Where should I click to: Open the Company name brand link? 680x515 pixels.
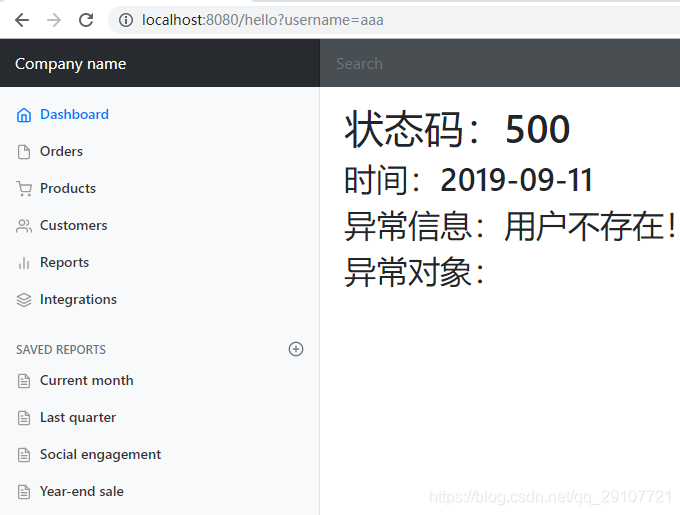pyautogui.click(x=71, y=64)
